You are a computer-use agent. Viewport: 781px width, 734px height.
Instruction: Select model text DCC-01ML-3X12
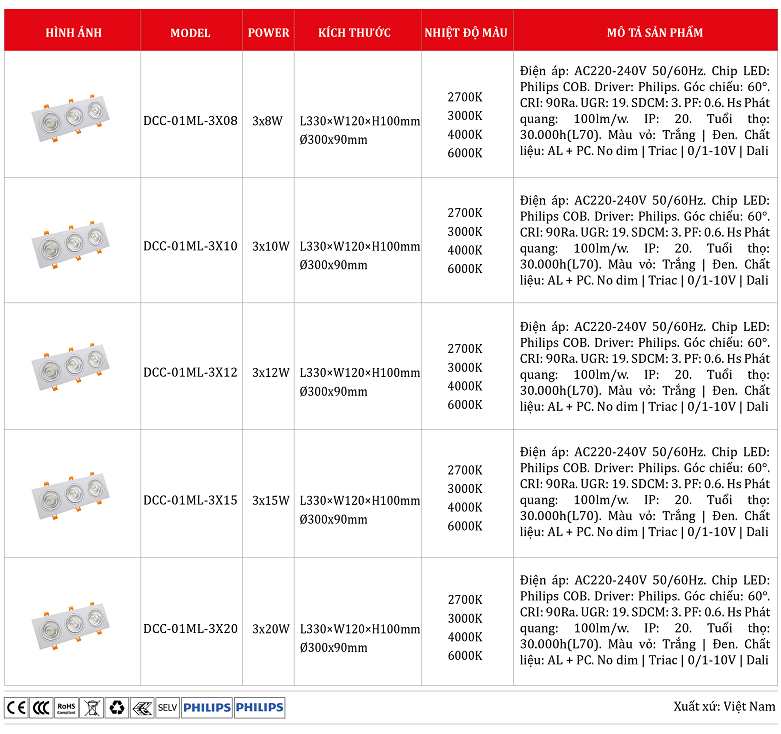(x=190, y=372)
